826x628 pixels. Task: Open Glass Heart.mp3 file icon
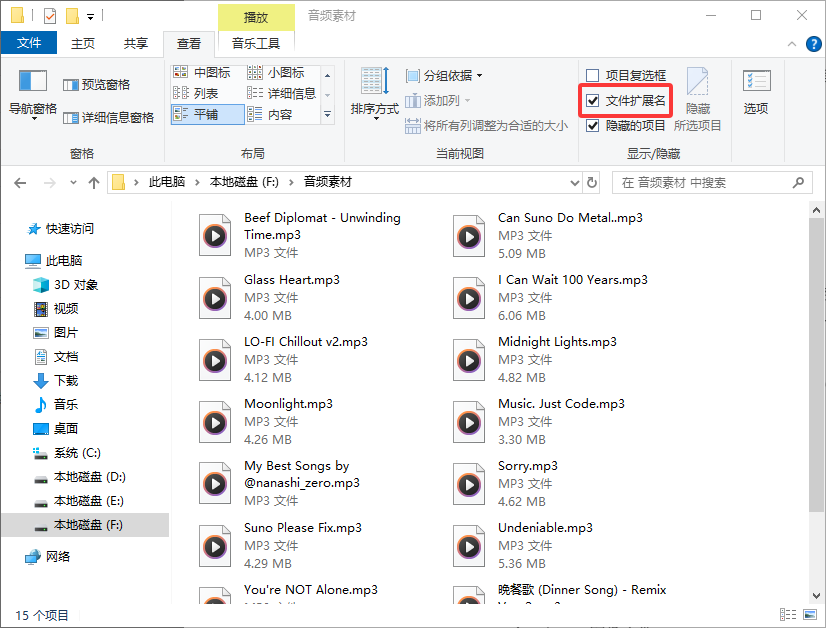[x=215, y=298]
